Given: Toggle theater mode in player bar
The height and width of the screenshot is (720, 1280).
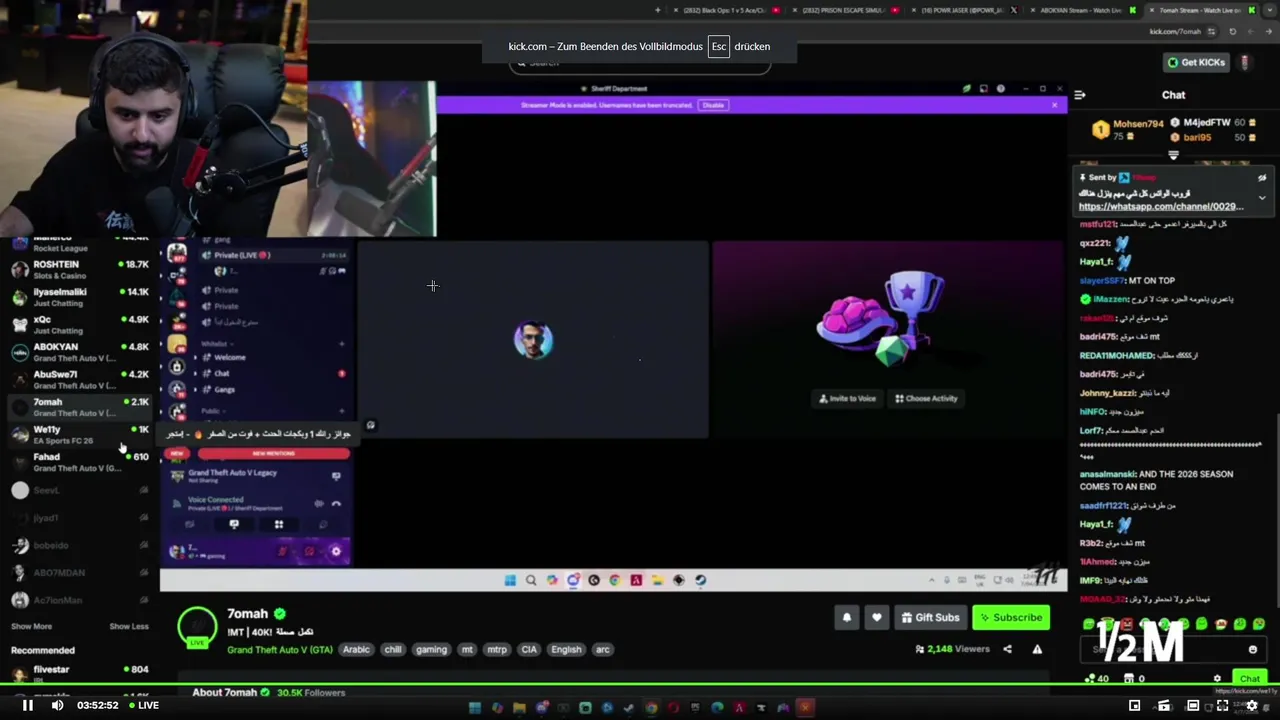Looking at the screenshot, I should coord(1193,706).
